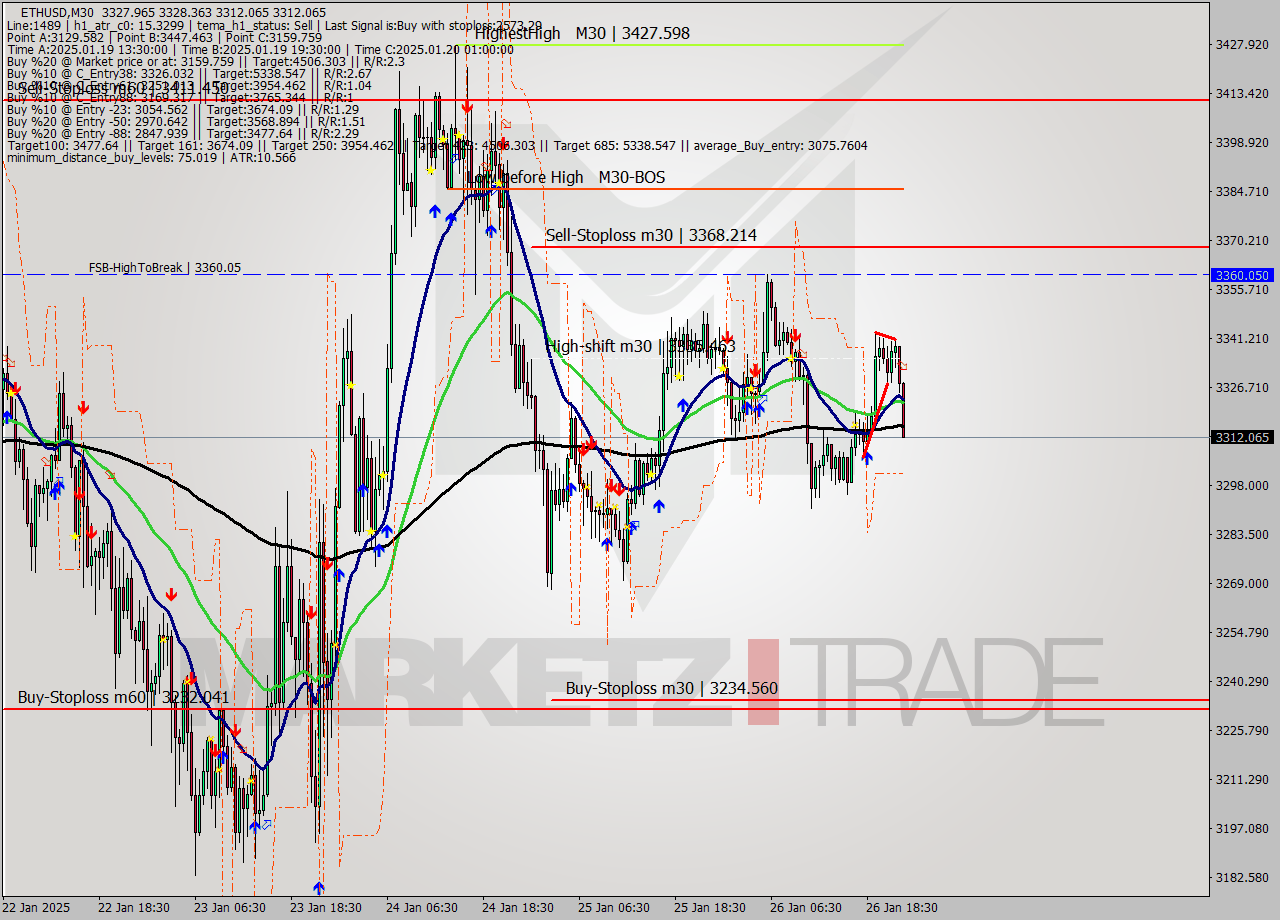The height and width of the screenshot is (920, 1280).
Task: Click the 'Buy %10 @ Entry -23: 3054.562' line
Action: tap(182, 109)
